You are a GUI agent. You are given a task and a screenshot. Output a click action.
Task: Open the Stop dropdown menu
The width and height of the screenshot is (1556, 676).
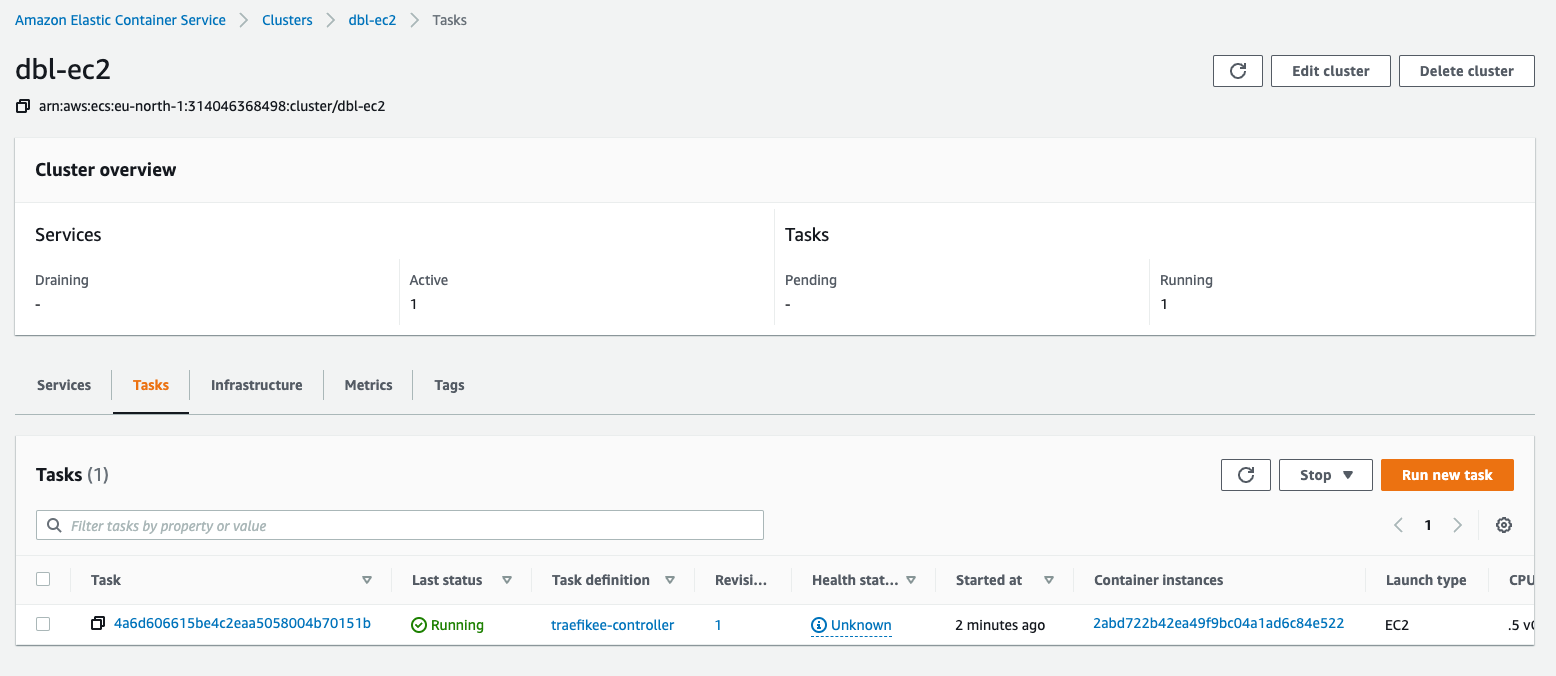coord(1326,475)
